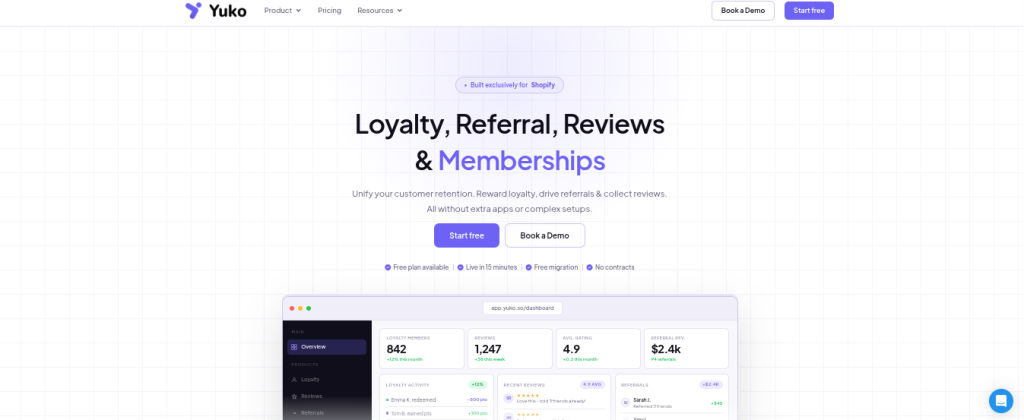Image resolution: width=1024 pixels, height=420 pixels.
Task: Click the No contracts checkmark icon
Action: click(x=590, y=267)
